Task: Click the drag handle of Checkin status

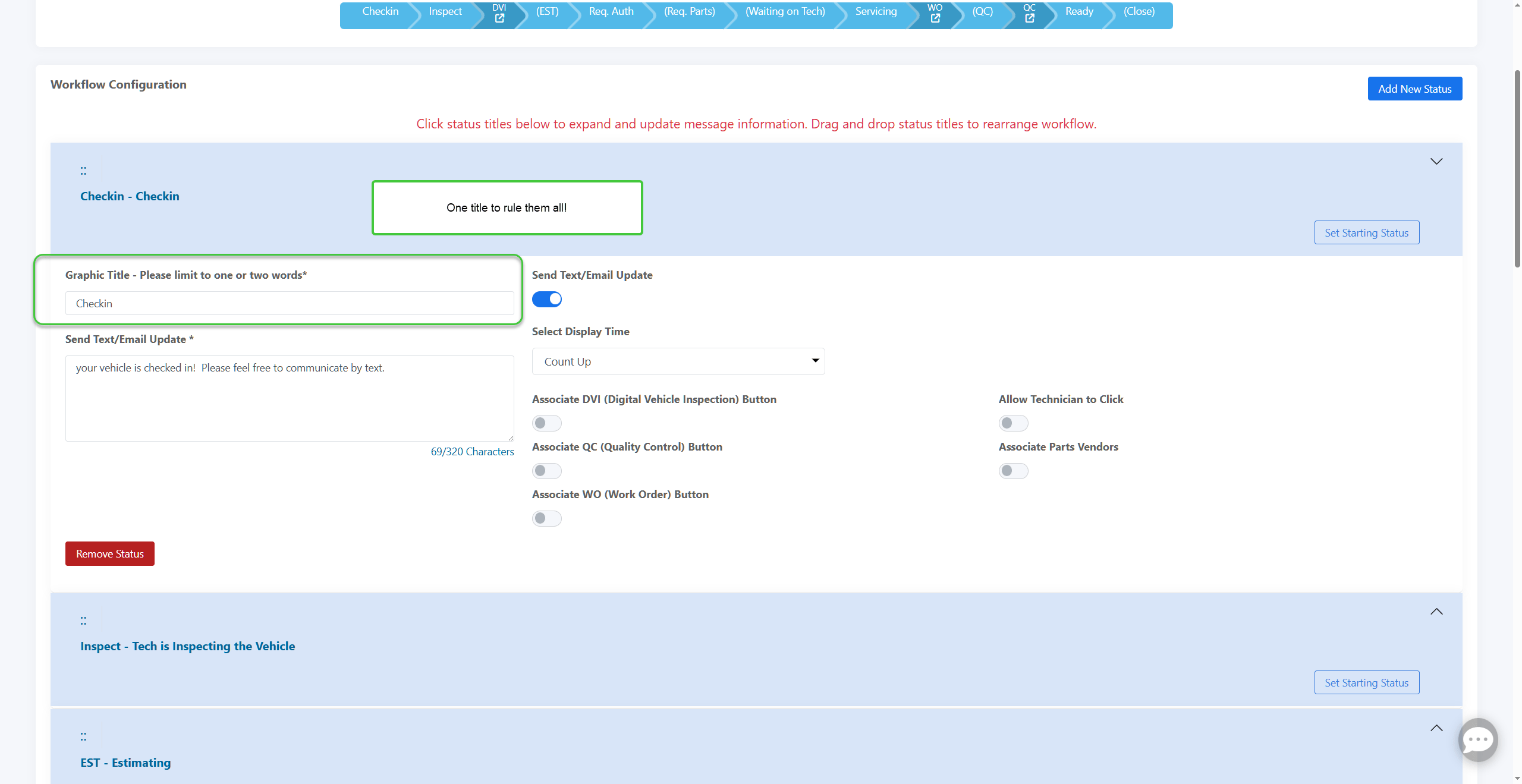Action: (x=83, y=171)
